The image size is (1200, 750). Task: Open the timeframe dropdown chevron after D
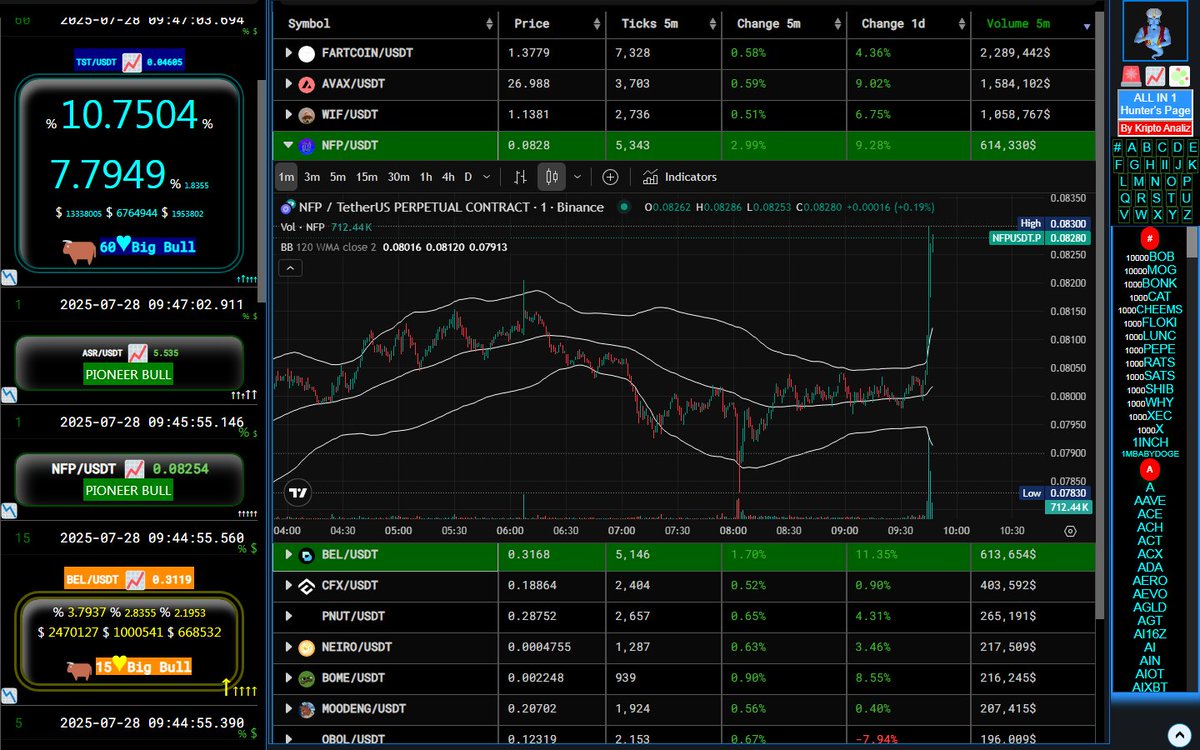coord(487,177)
